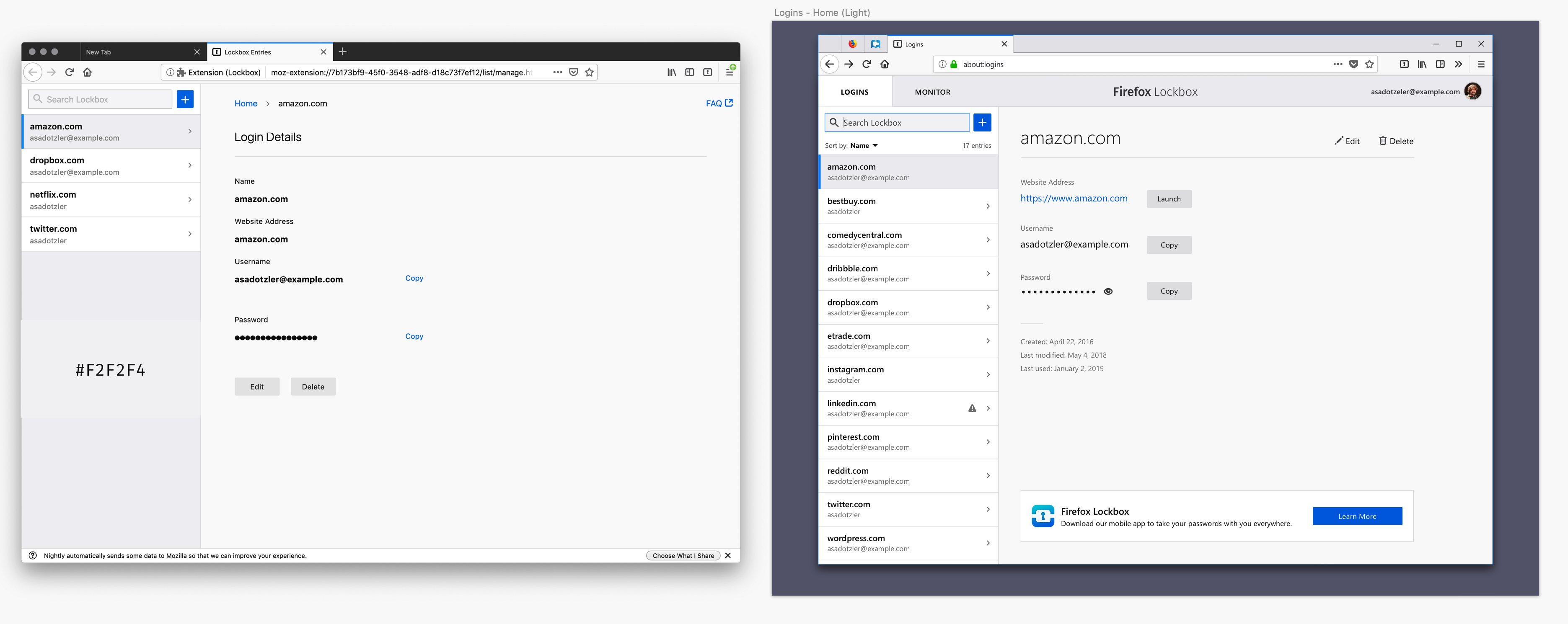Click pinned Firefox tab icon
The image size is (1568, 624).
[x=852, y=44]
